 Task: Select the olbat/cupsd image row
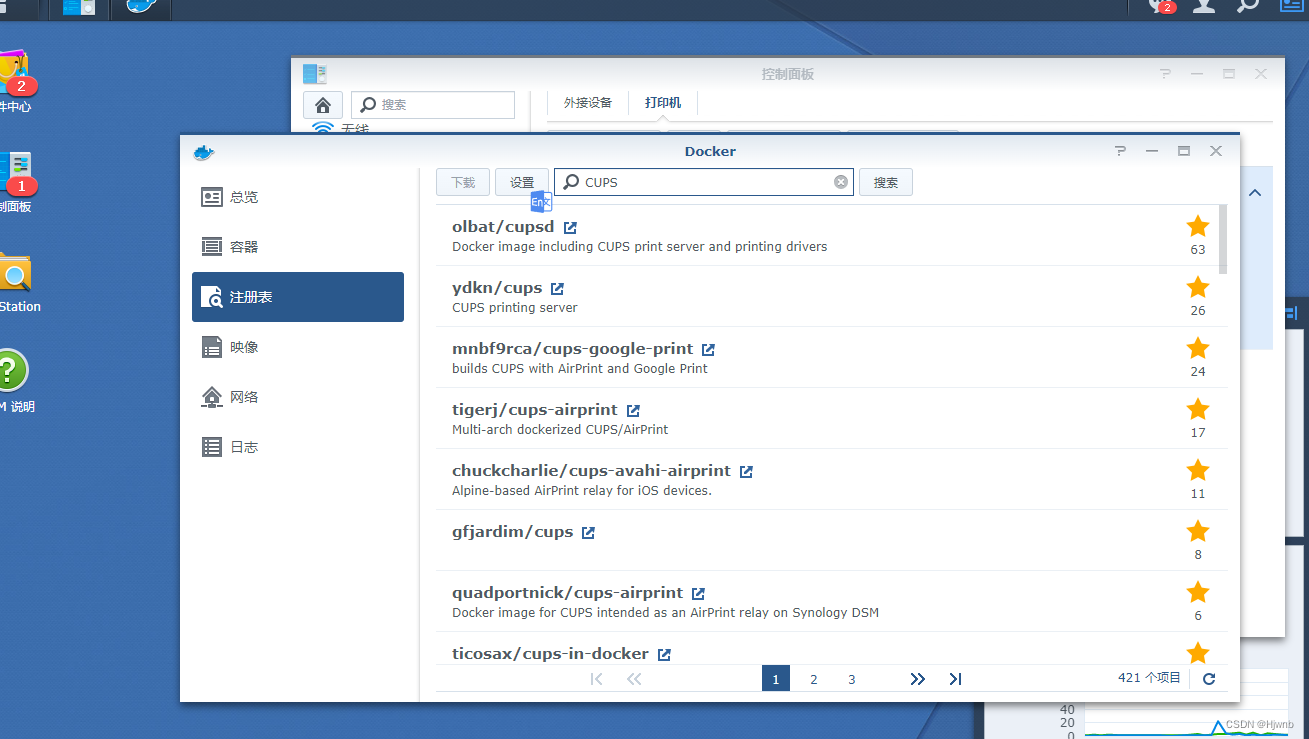coord(827,236)
